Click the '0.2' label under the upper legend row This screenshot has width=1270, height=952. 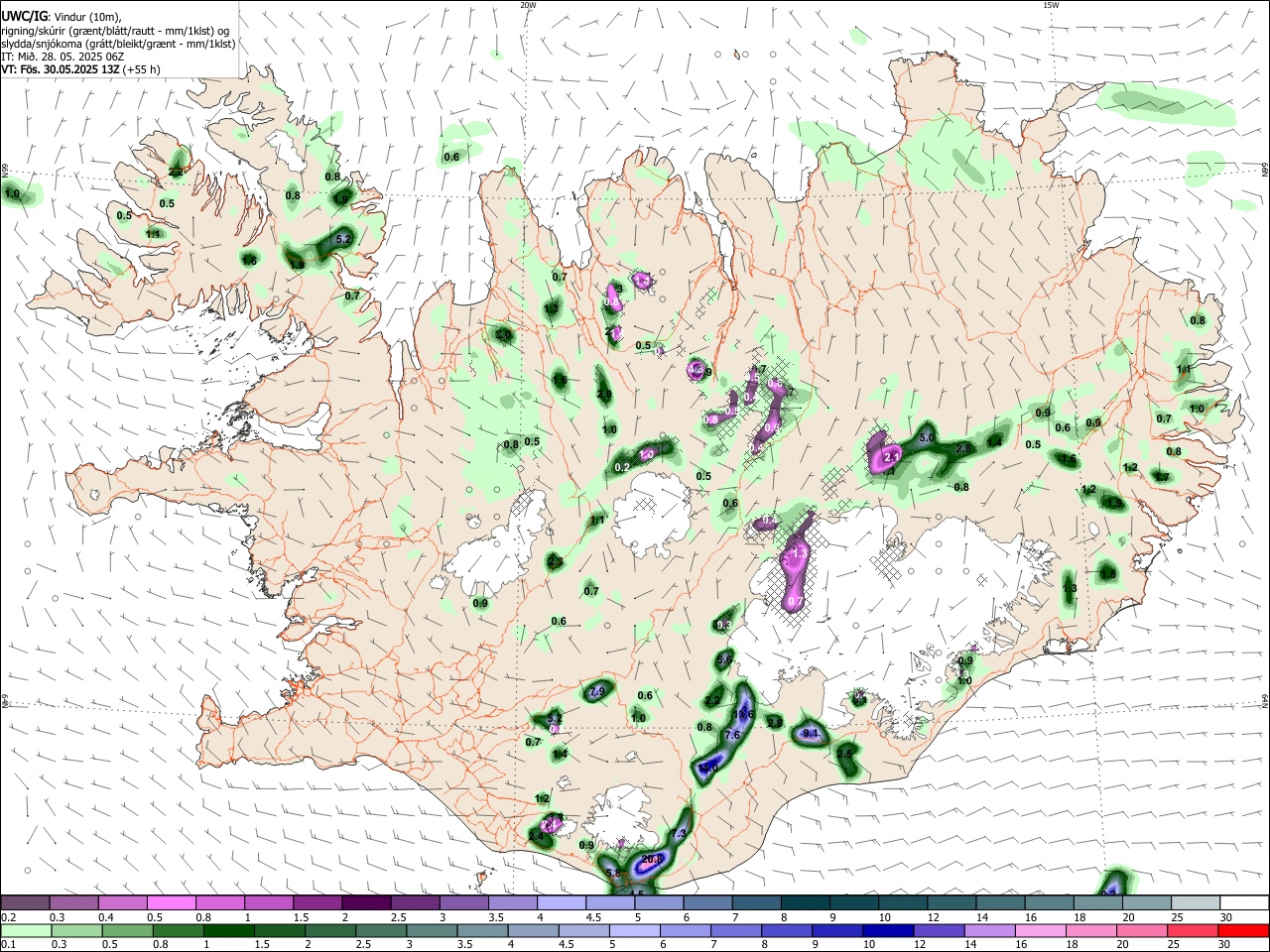(8, 917)
